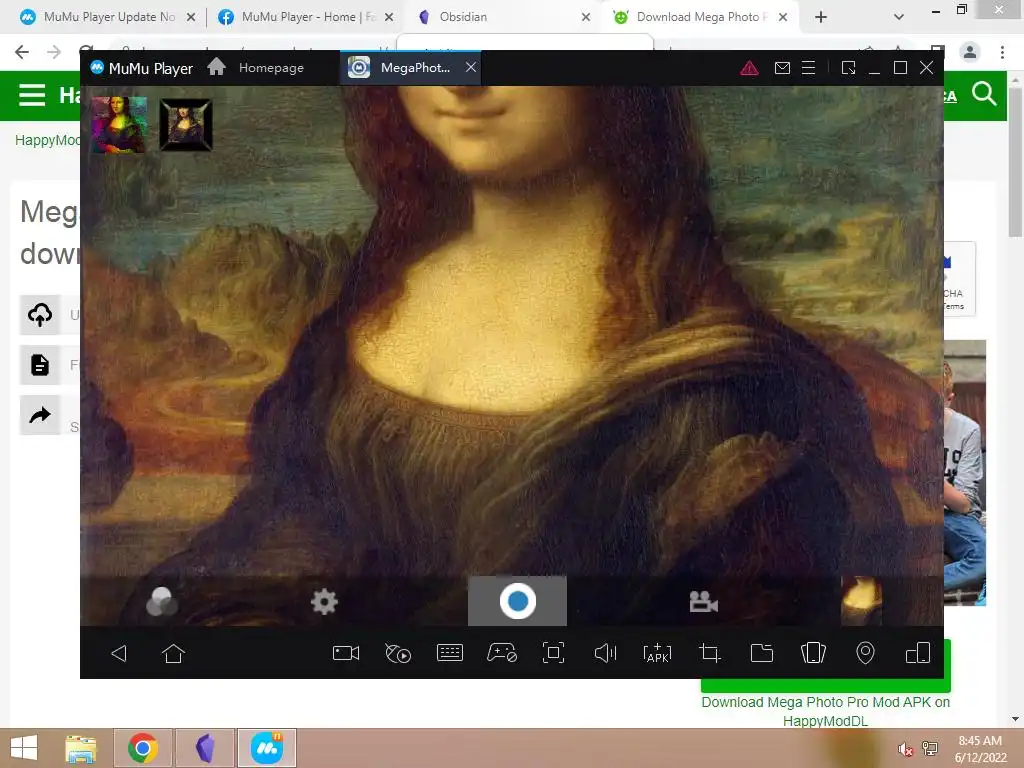Install APK using the APK icon
This screenshot has width=1024, height=768.
pos(657,653)
